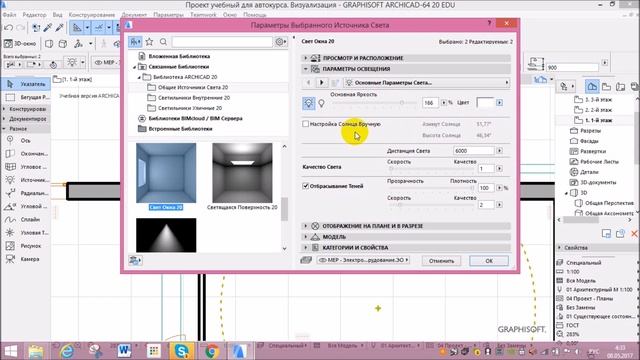This screenshot has height=360, width=640.
Task: Click the Undo arrow in main toolbar
Action: point(8,28)
